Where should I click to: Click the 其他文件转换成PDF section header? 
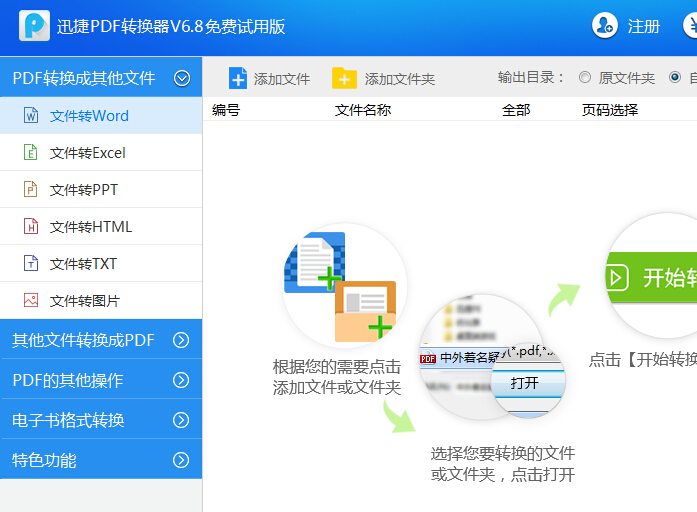point(101,339)
